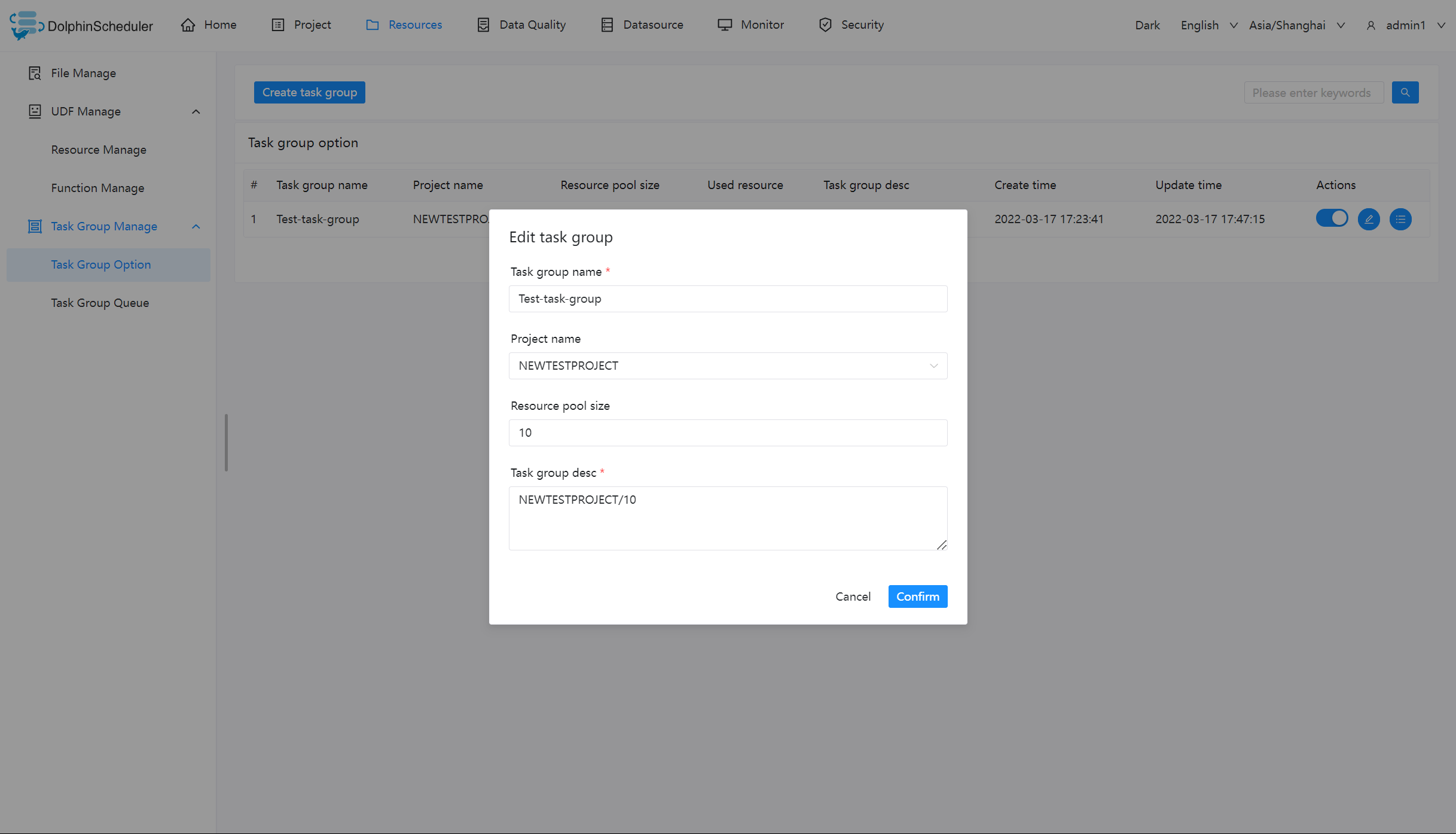This screenshot has width=1456, height=834.
Task: Switch to the Dark theme
Action: click(1147, 25)
